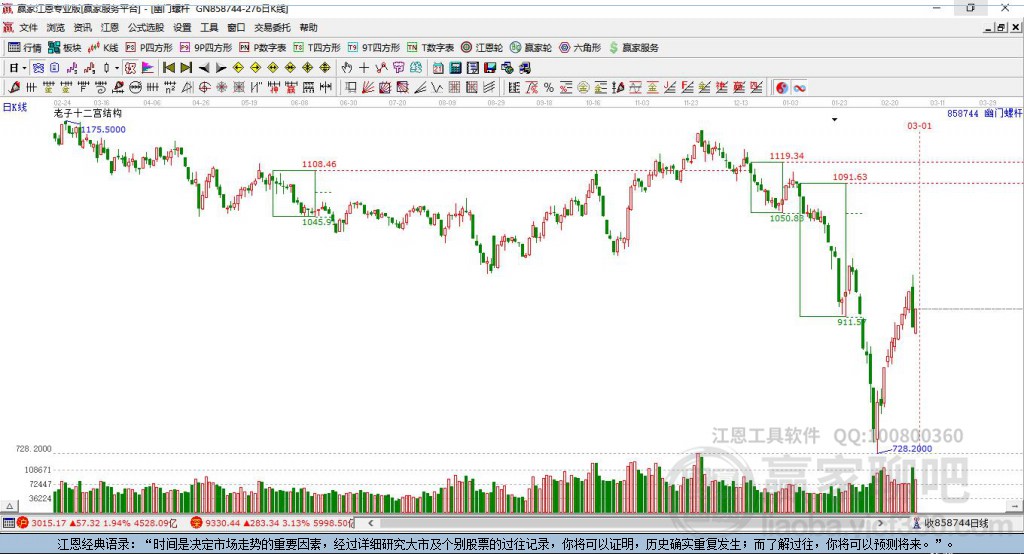Open the 9T四方形 tool
1024x554 pixels.
click(x=374, y=48)
